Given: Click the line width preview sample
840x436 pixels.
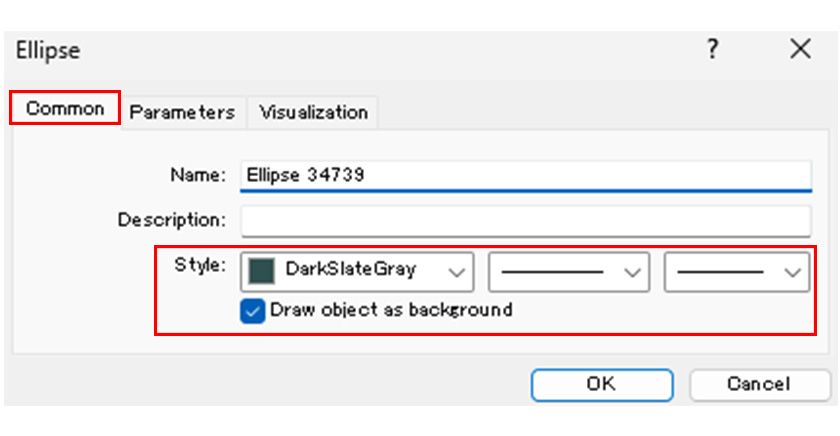Looking at the screenshot, I should point(721,271).
